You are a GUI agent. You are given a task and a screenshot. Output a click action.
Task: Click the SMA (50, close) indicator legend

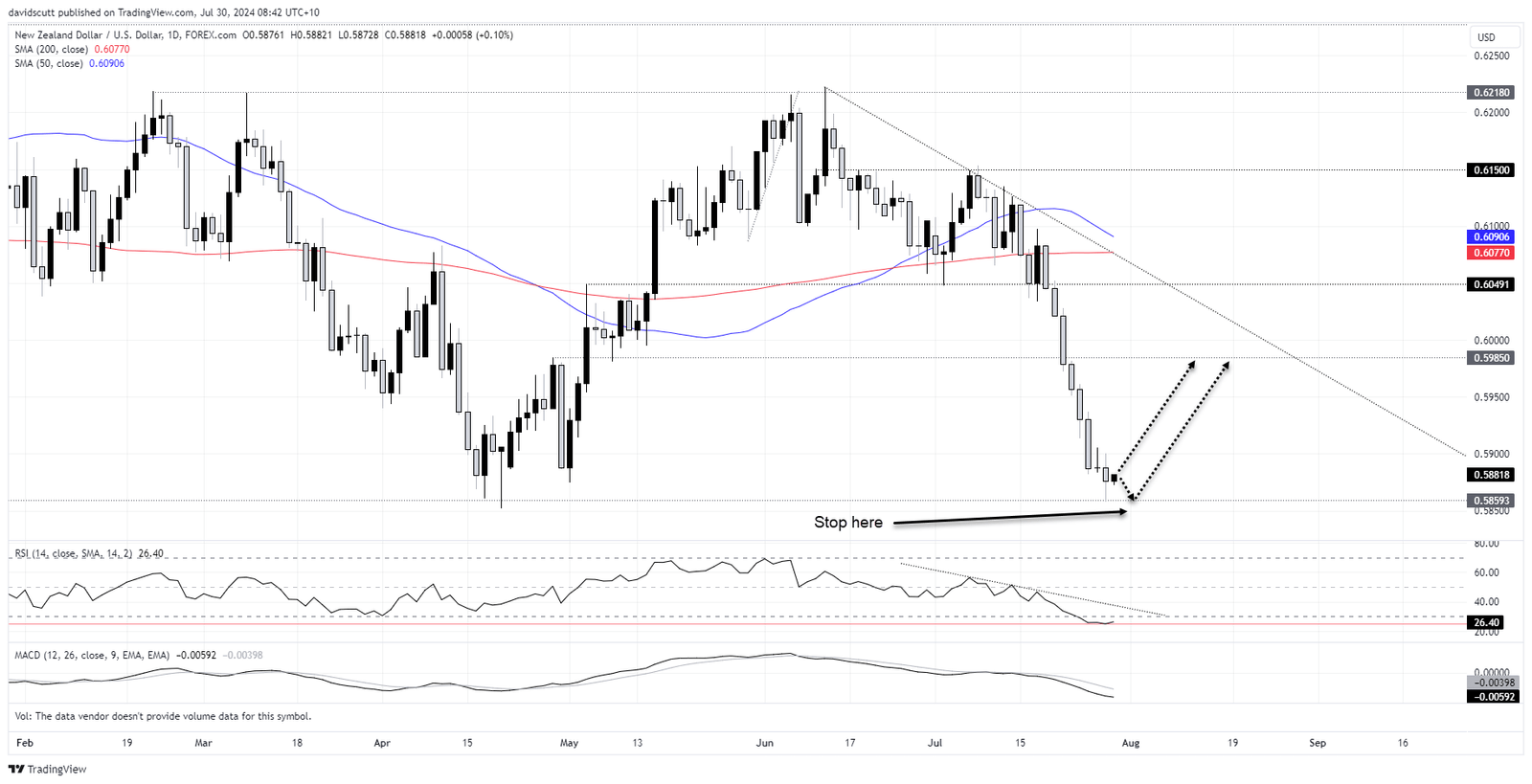[69, 63]
